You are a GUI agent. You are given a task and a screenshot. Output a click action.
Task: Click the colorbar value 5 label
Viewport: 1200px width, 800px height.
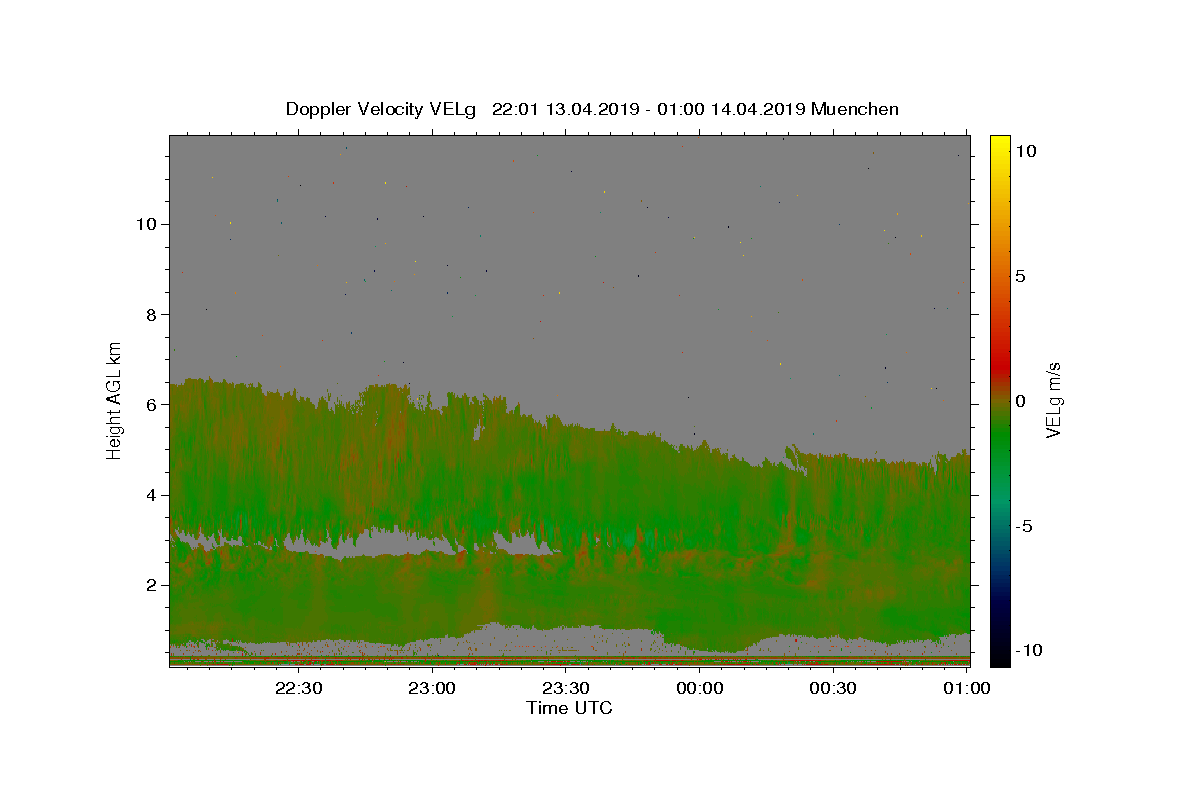[x=1020, y=276]
